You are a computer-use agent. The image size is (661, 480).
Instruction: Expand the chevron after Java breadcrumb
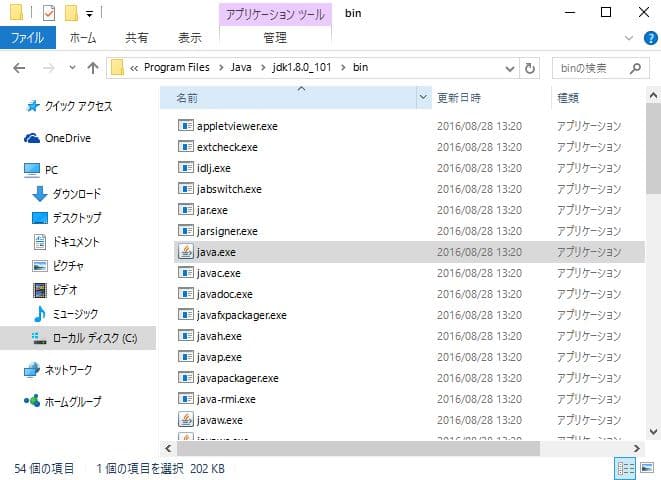[x=263, y=68]
